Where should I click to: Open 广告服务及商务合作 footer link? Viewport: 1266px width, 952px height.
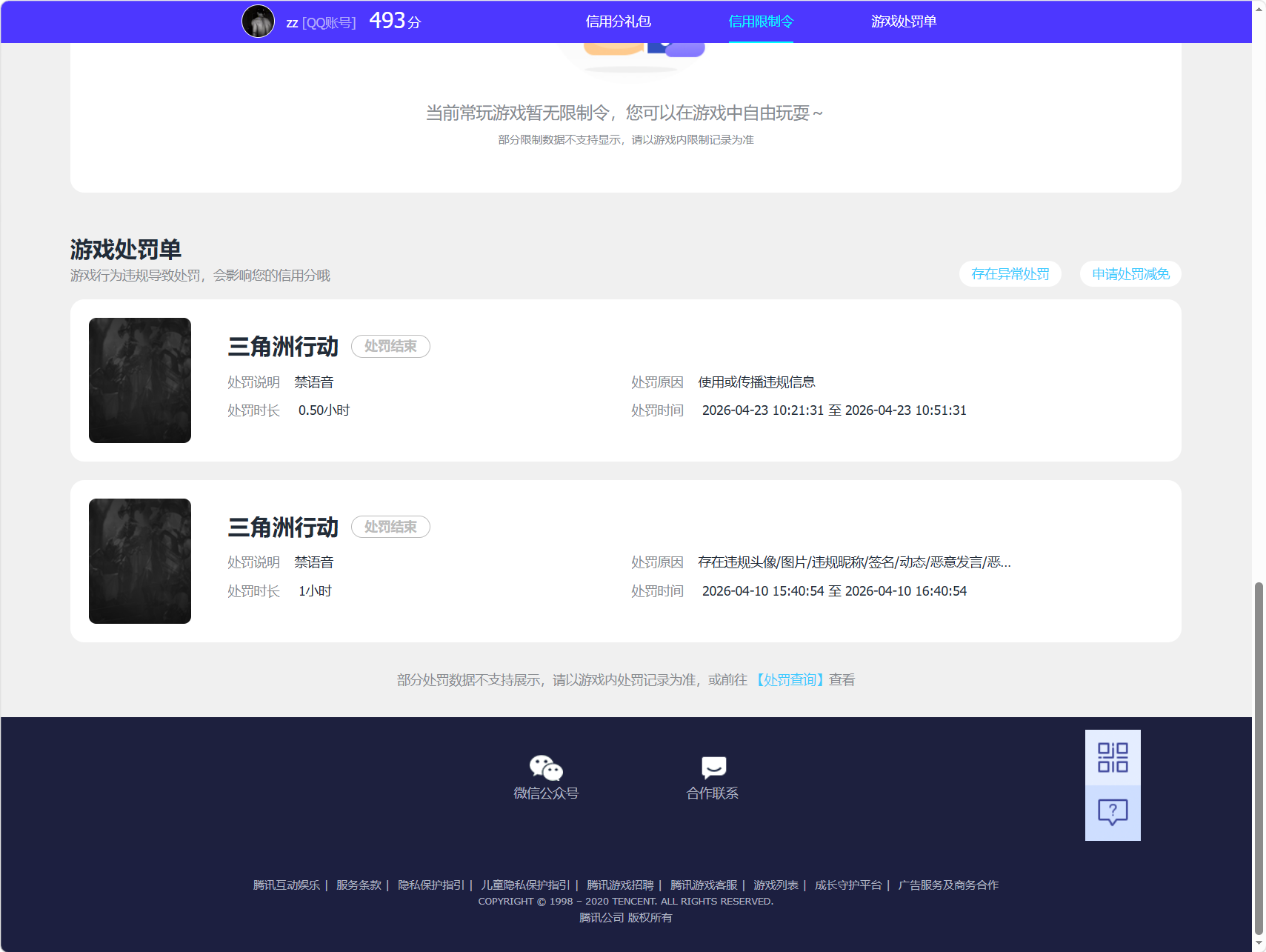(x=948, y=885)
